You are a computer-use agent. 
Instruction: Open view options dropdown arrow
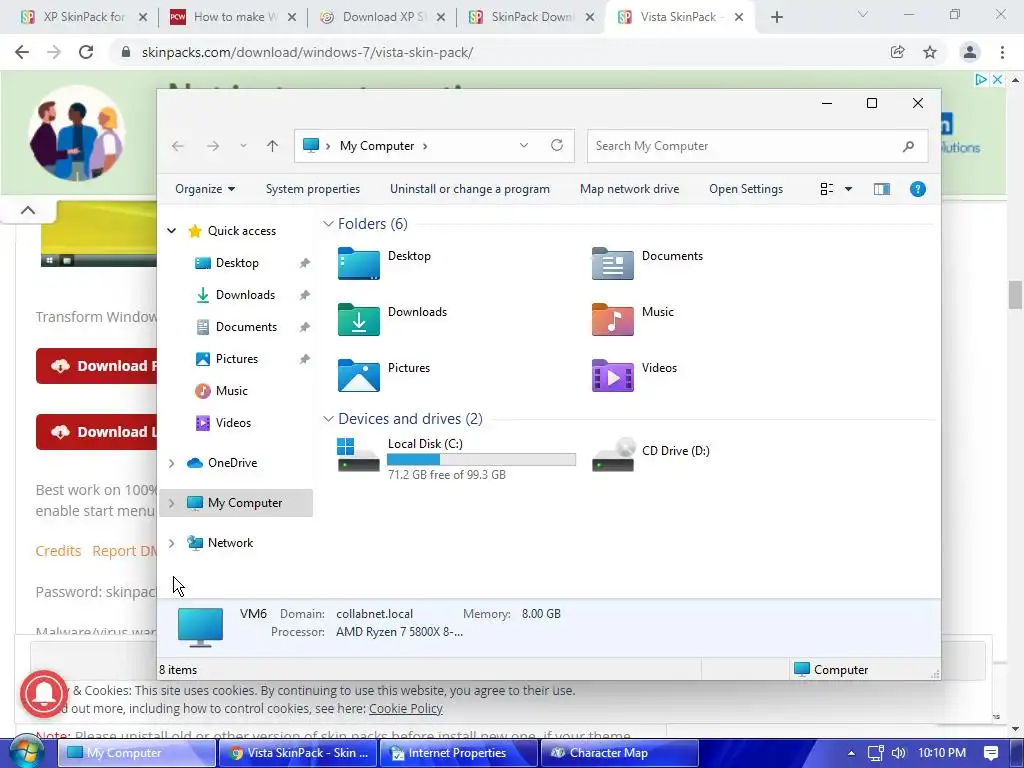[848, 189]
